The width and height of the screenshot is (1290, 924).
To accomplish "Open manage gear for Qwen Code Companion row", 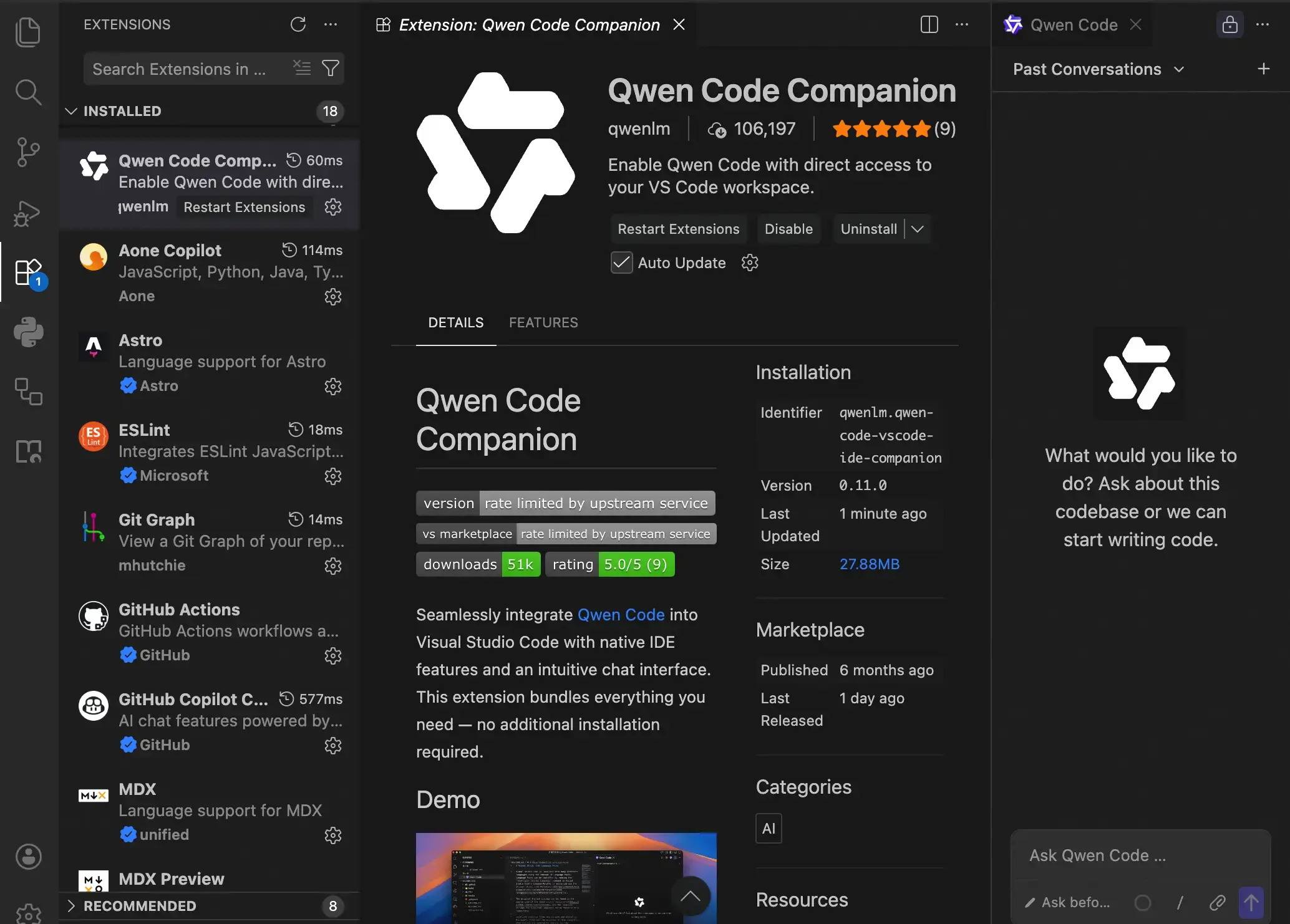I will point(333,207).
